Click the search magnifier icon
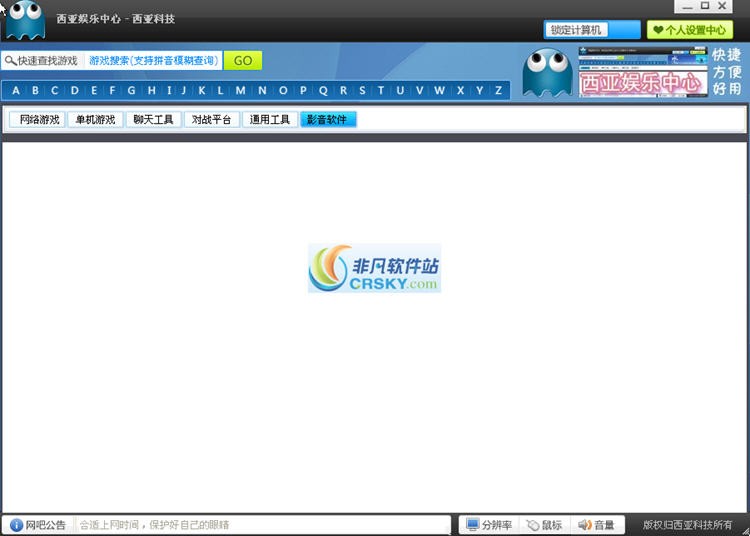Screen dimensions: 750x536 click(10, 61)
